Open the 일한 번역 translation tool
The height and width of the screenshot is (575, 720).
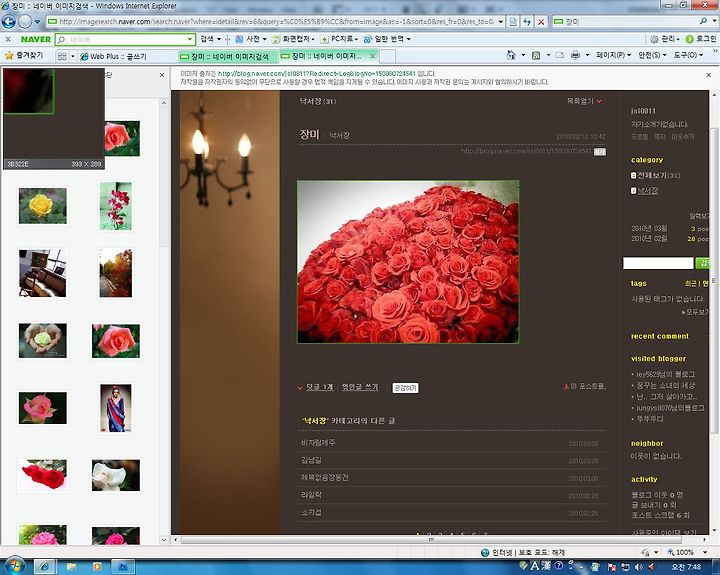[x=387, y=39]
